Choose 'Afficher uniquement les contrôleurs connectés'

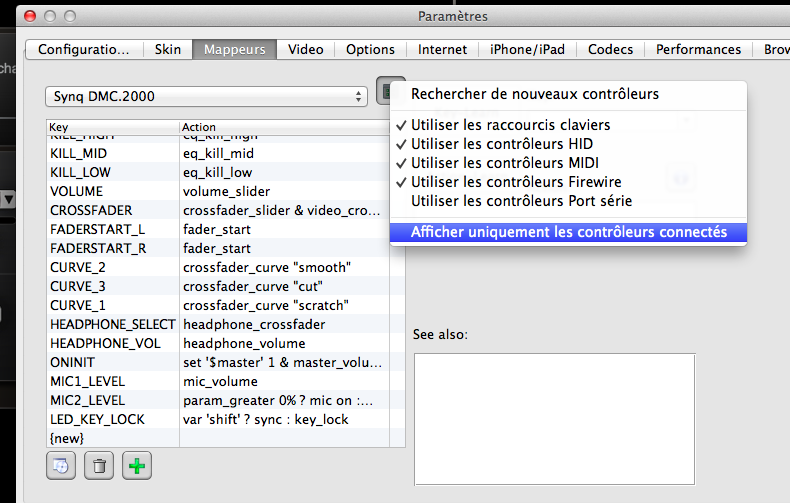[568, 232]
